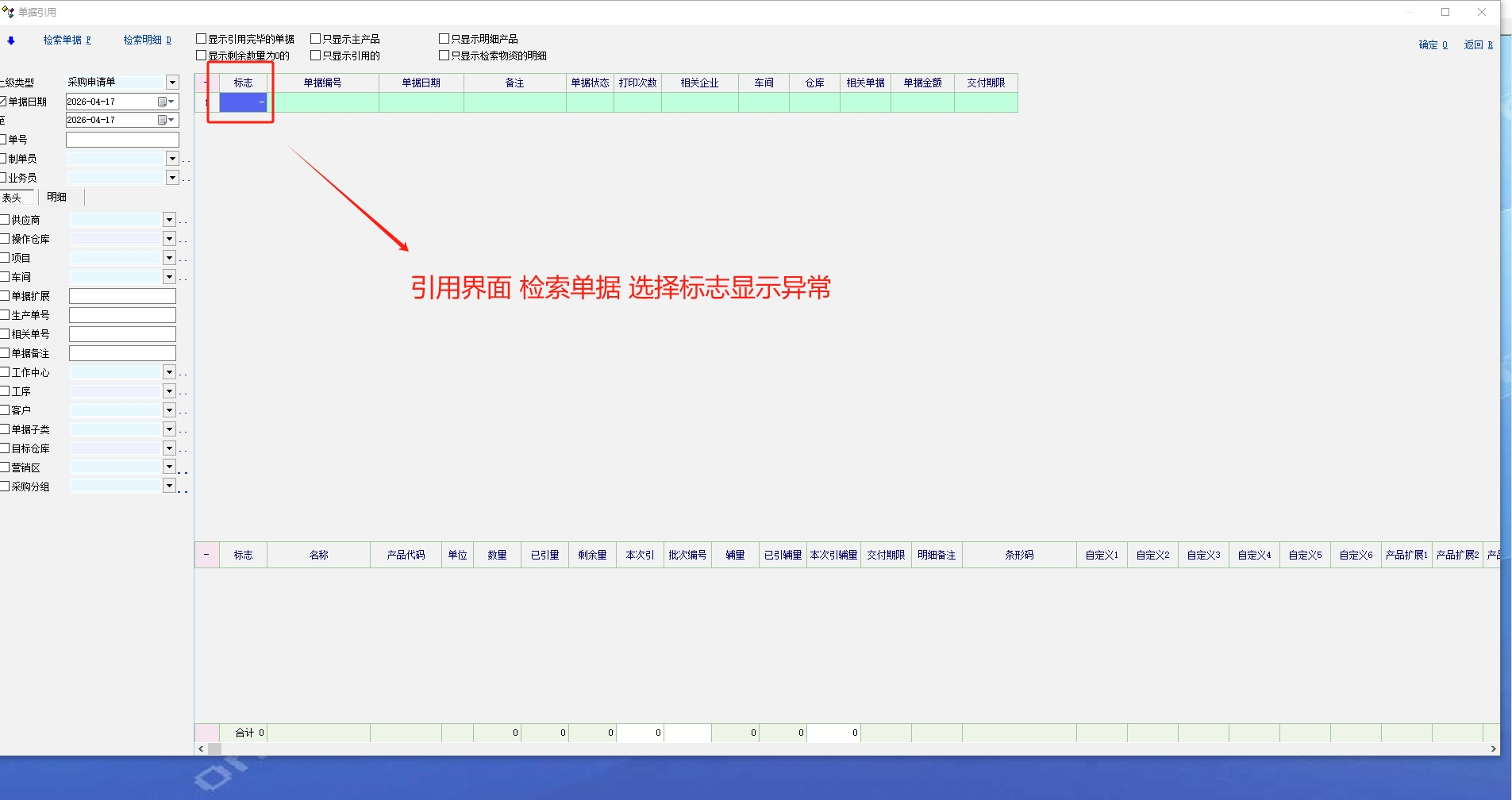
Task: Expand the 采购申请单 type dropdown
Action: coord(172,83)
